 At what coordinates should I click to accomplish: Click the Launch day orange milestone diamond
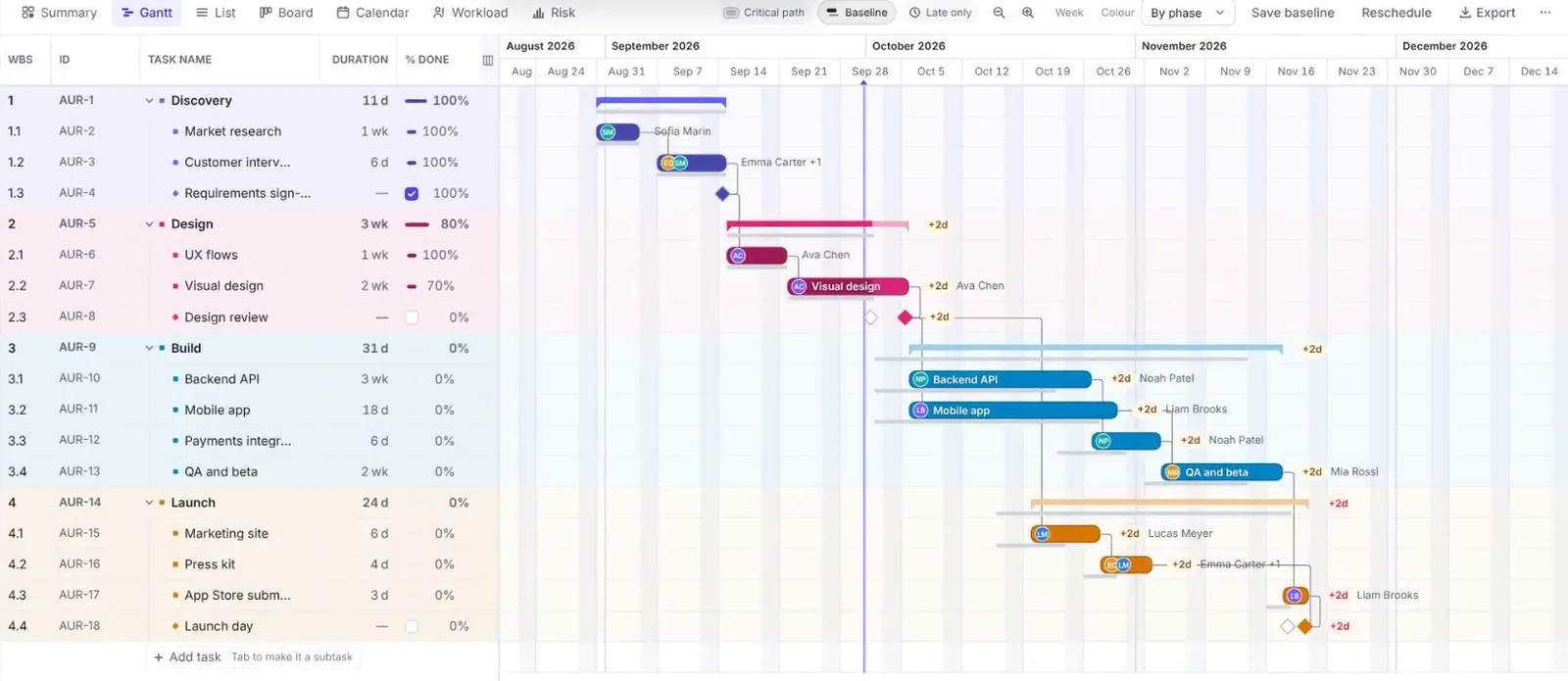[1304, 626]
